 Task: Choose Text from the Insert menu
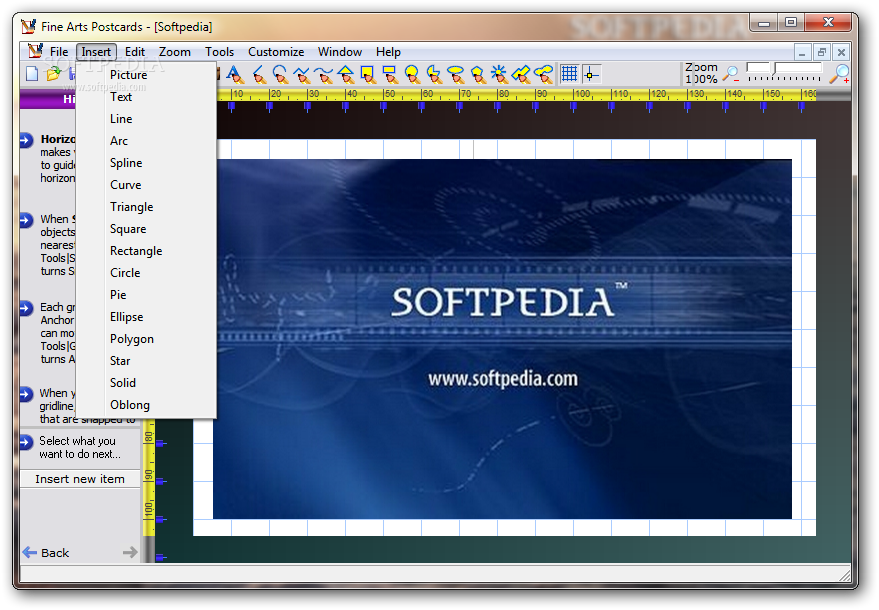[146, 97]
